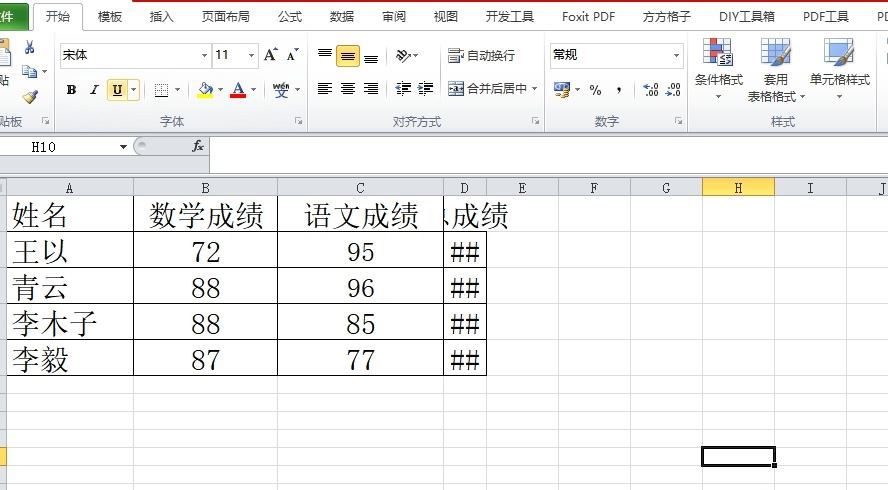
Task: Select column H header
Action: coord(738,188)
